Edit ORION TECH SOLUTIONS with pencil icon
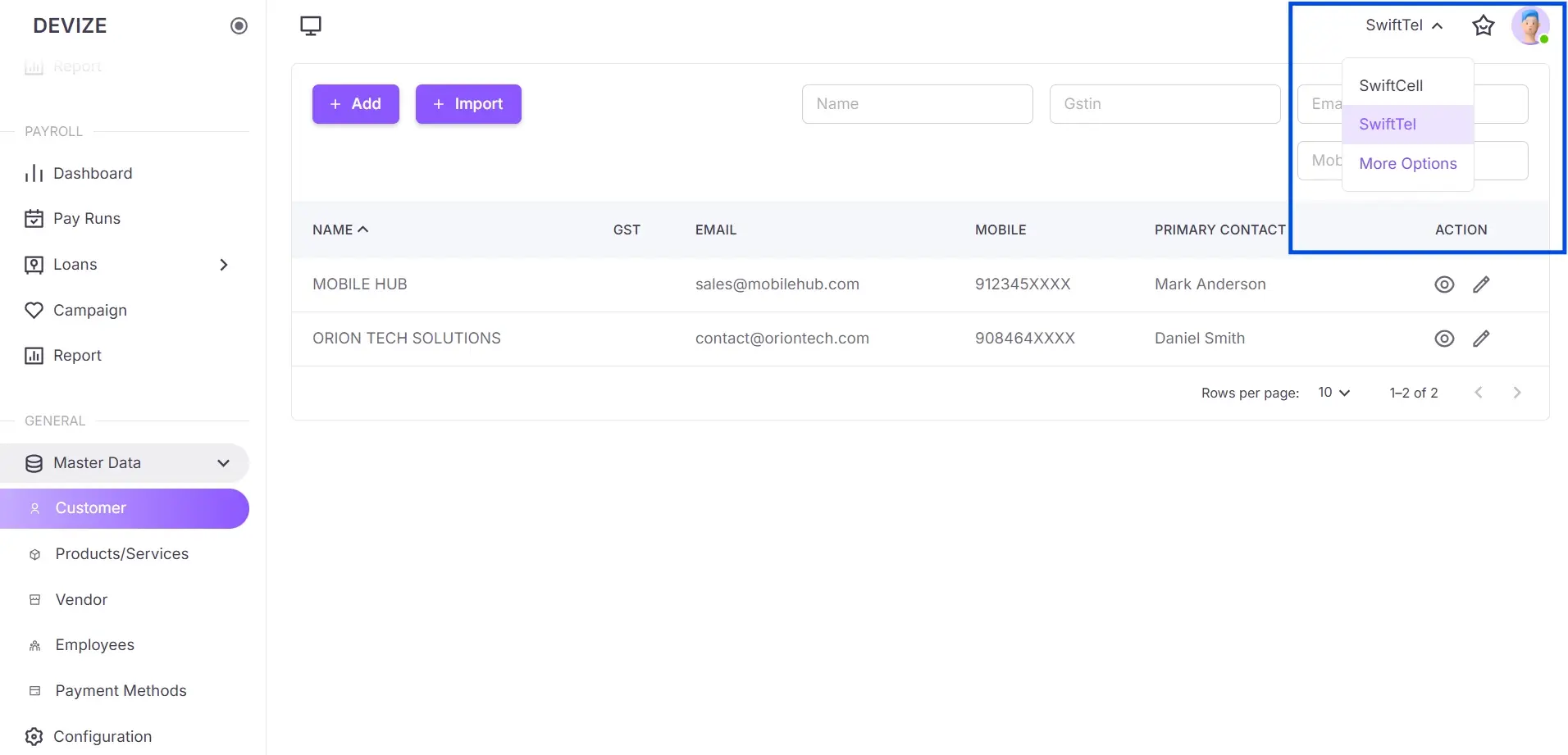Screen dimensions: 1568x755 (x=1481, y=339)
